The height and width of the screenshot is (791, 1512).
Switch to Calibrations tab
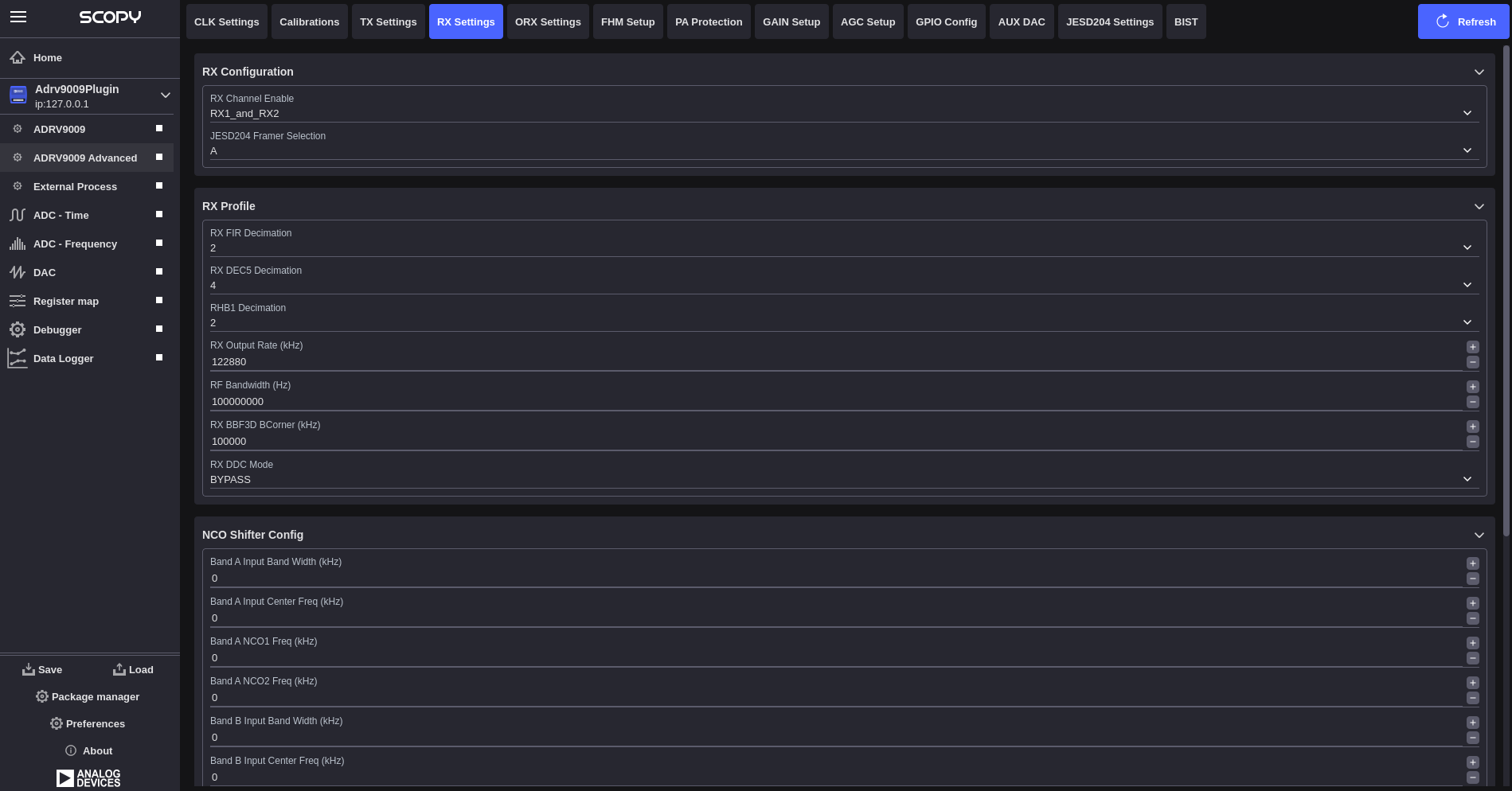[x=310, y=21]
